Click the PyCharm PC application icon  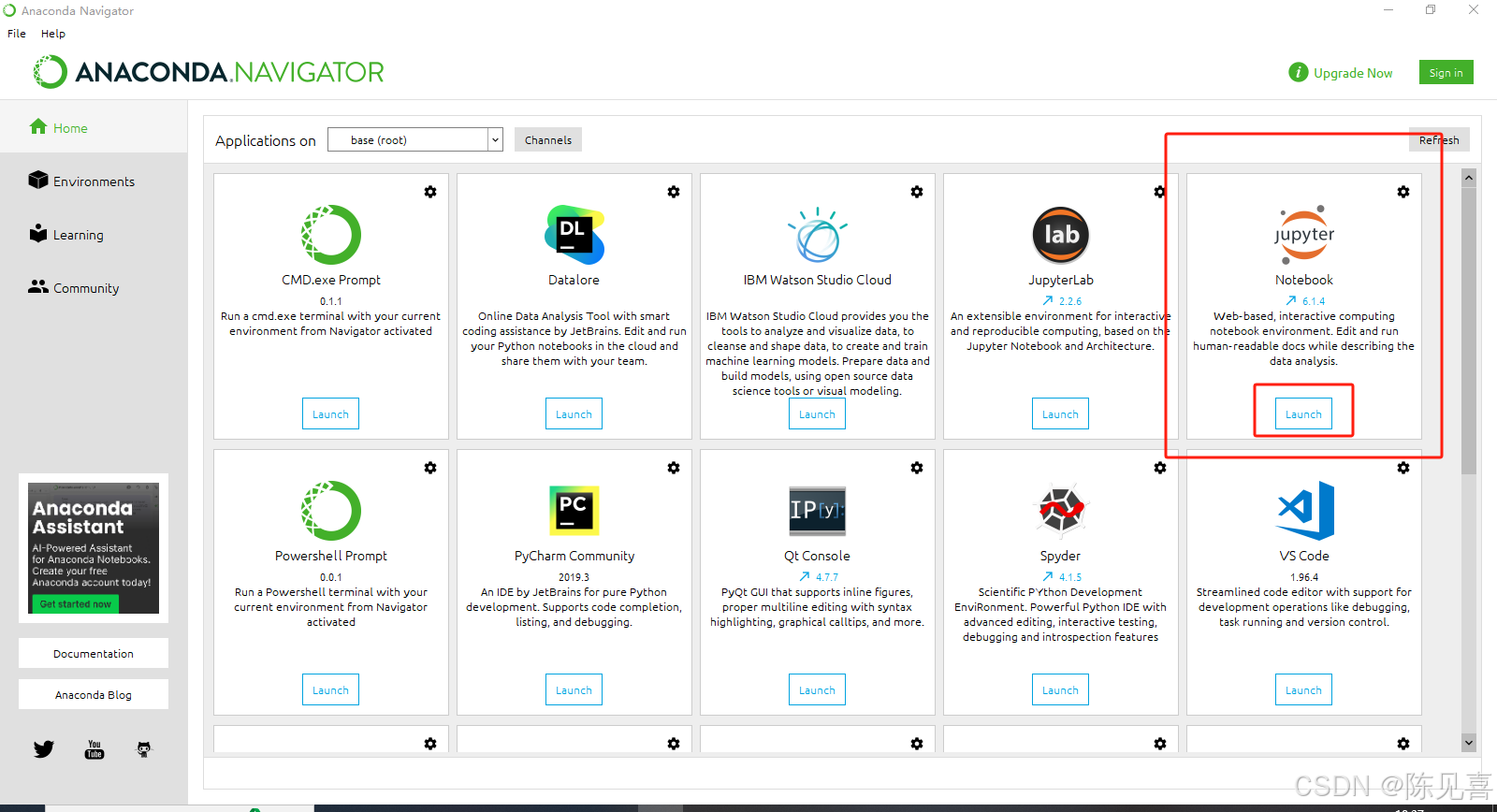pos(574,511)
